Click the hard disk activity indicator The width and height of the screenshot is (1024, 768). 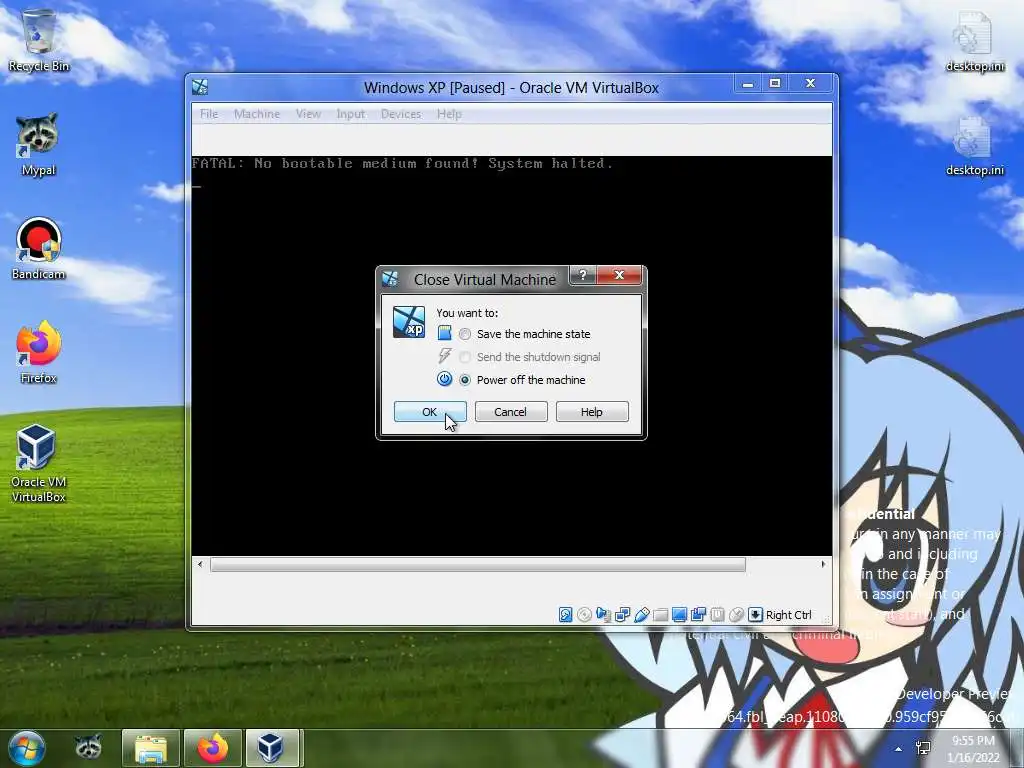click(x=566, y=615)
